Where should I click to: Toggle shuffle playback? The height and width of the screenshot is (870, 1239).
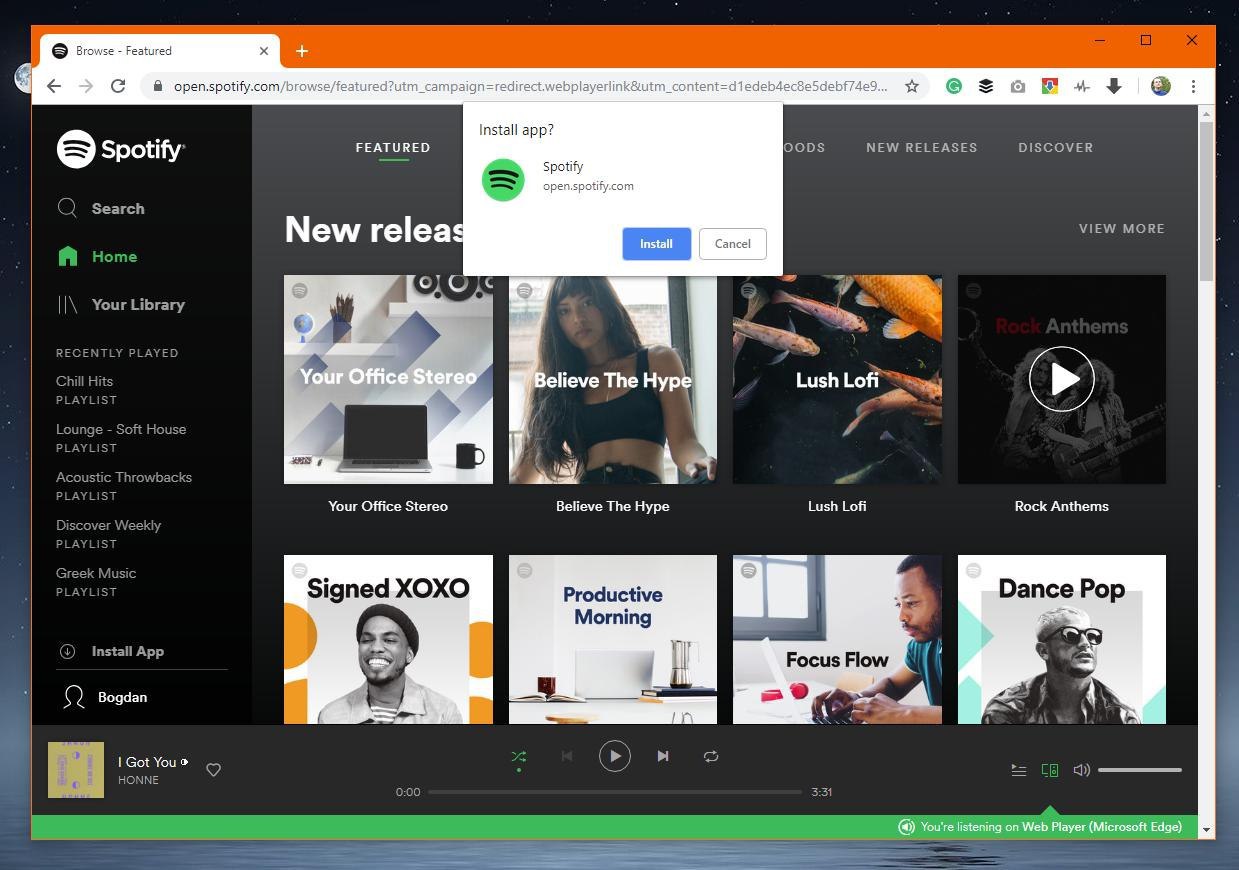point(518,757)
